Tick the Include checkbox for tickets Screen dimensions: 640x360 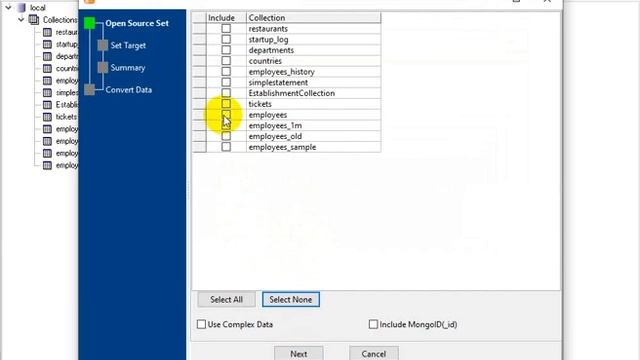pyautogui.click(x=226, y=104)
